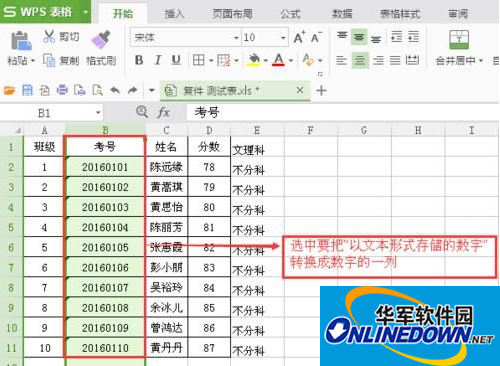This screenshot has height=366, width=500.
Task: Align text right
Action: tap(378, 60)
